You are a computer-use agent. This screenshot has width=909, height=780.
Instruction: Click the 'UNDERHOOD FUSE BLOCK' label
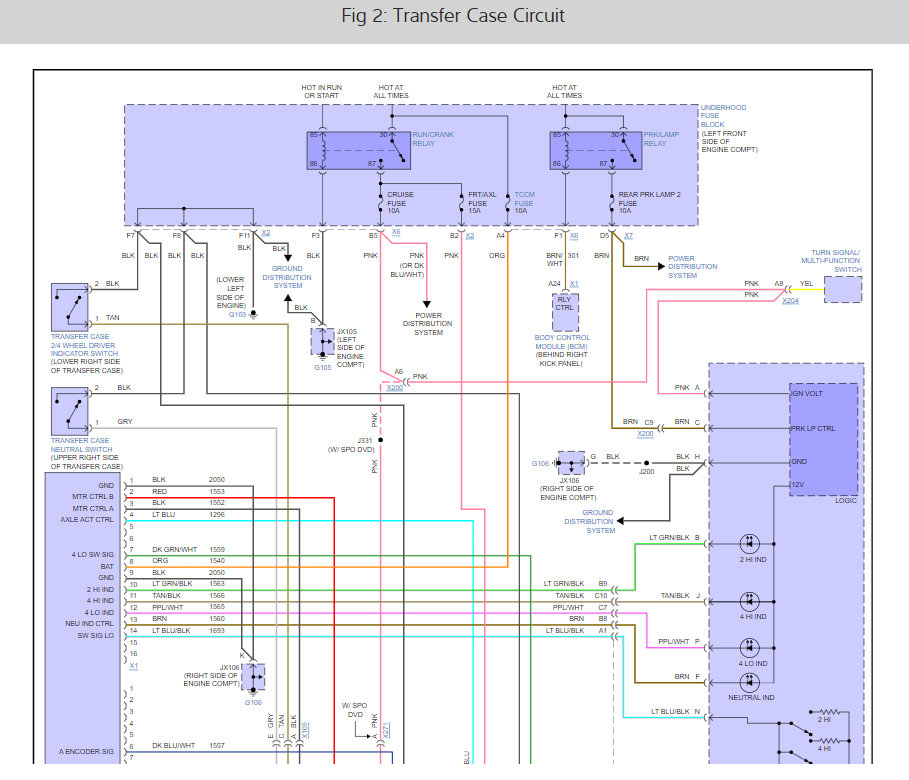coord(723,116)
